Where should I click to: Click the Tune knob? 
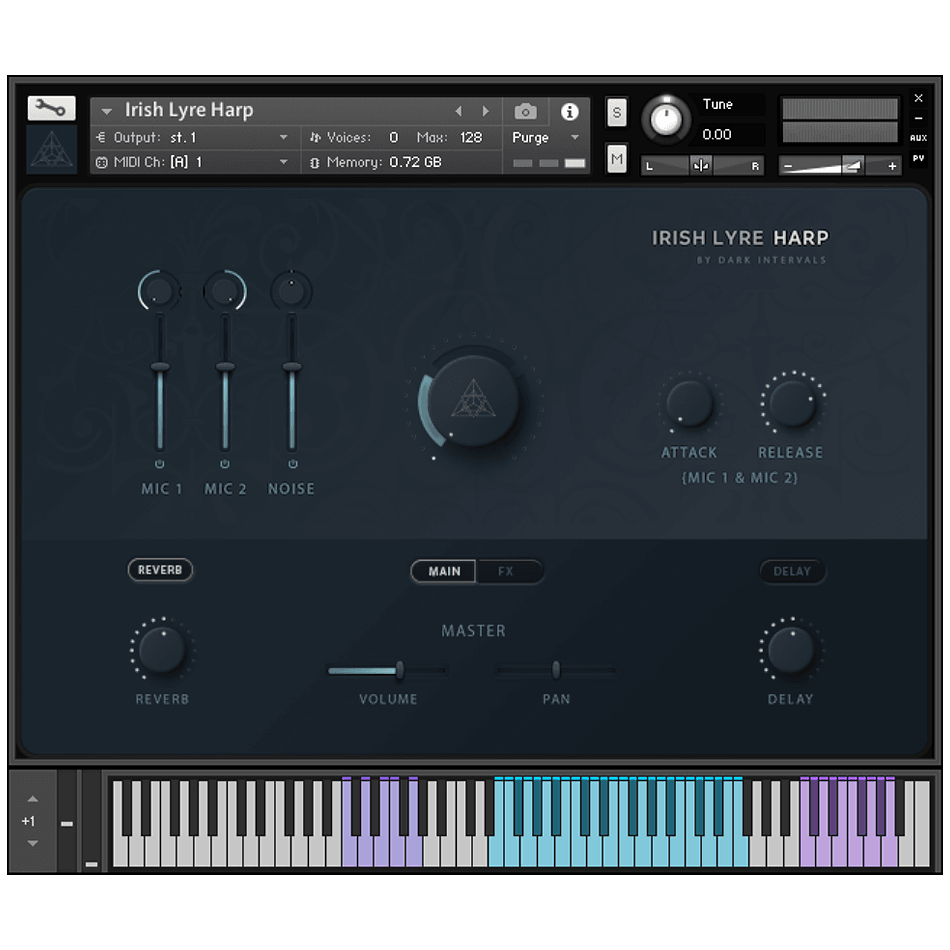click(666, 120)
